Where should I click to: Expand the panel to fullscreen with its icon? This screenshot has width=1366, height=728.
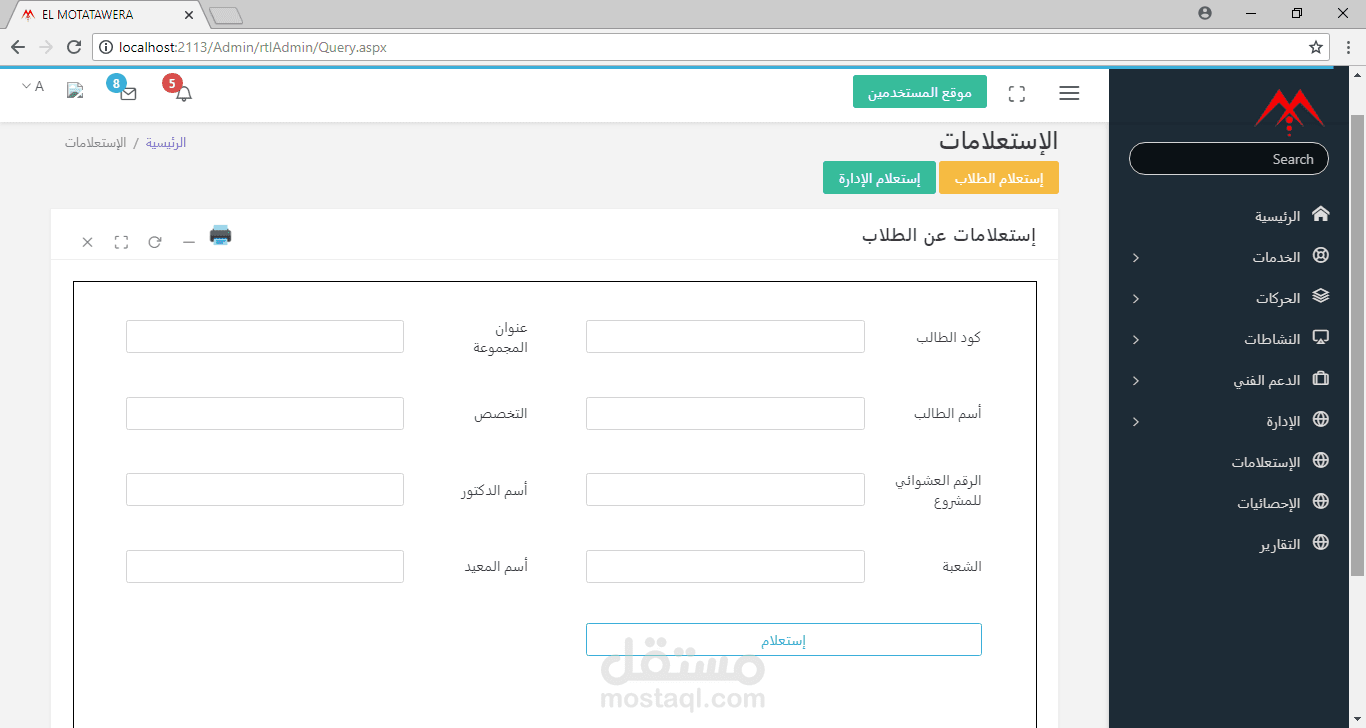tap(121, 242)
